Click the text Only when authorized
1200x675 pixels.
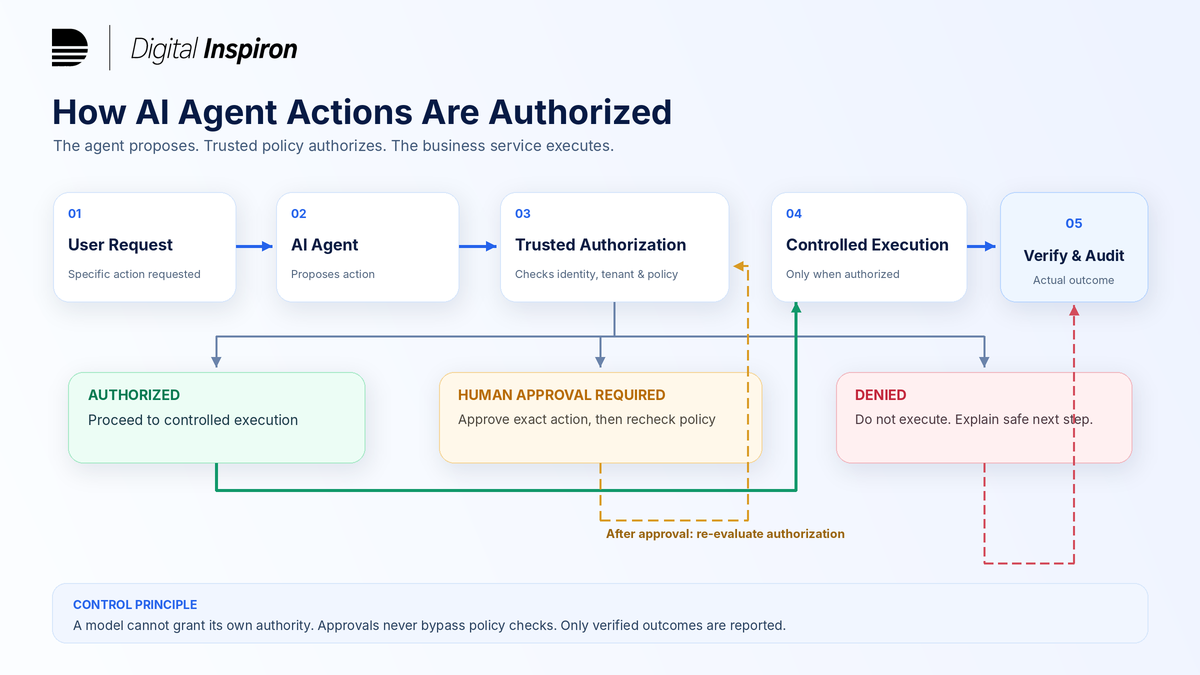[x=843, y=274]
